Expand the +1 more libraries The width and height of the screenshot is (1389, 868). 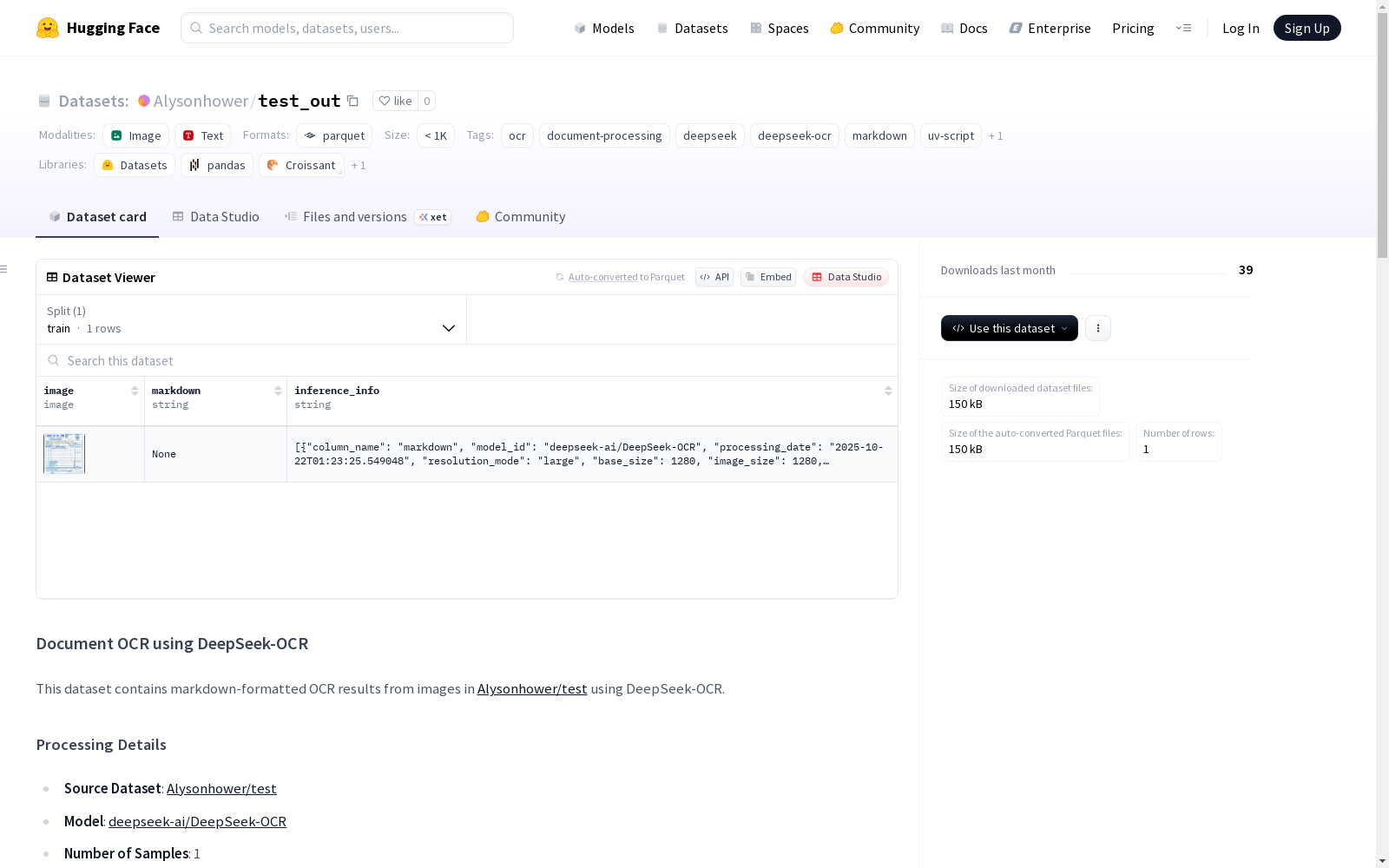click(359, 165)
